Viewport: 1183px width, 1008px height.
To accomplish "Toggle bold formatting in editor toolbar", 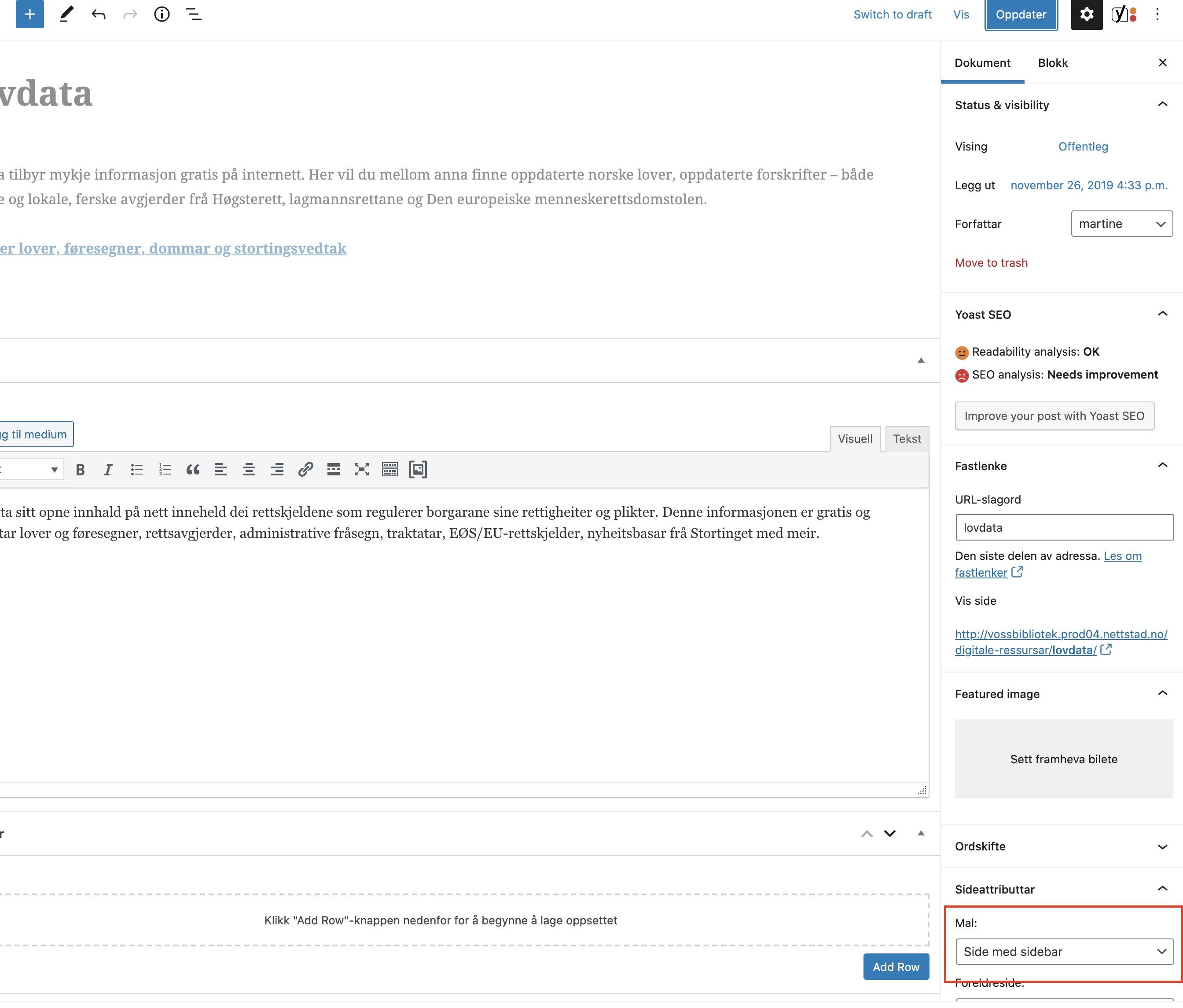I will pos(80,470).
